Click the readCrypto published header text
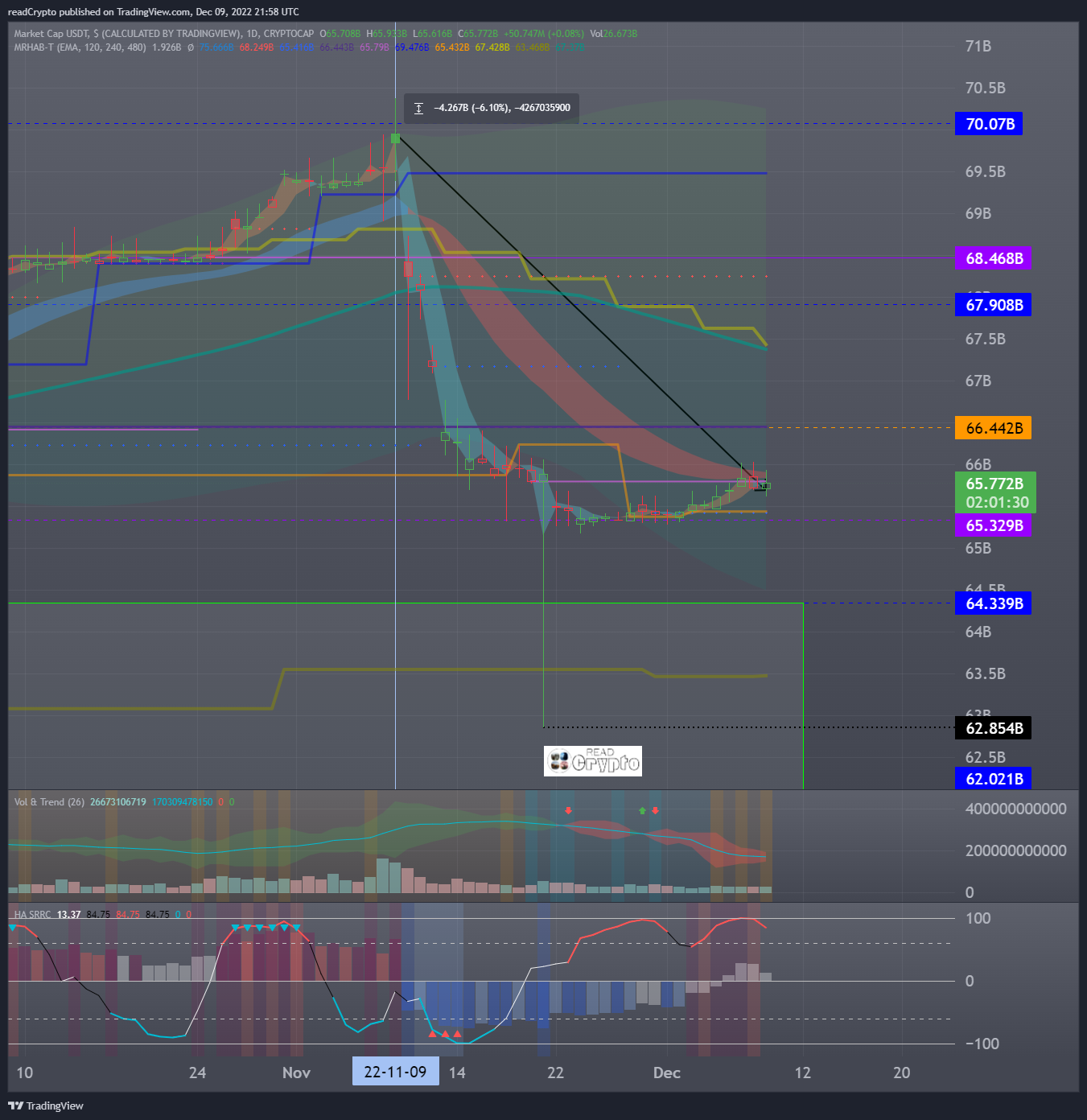1087x1120 pixels. click(153, 12)
